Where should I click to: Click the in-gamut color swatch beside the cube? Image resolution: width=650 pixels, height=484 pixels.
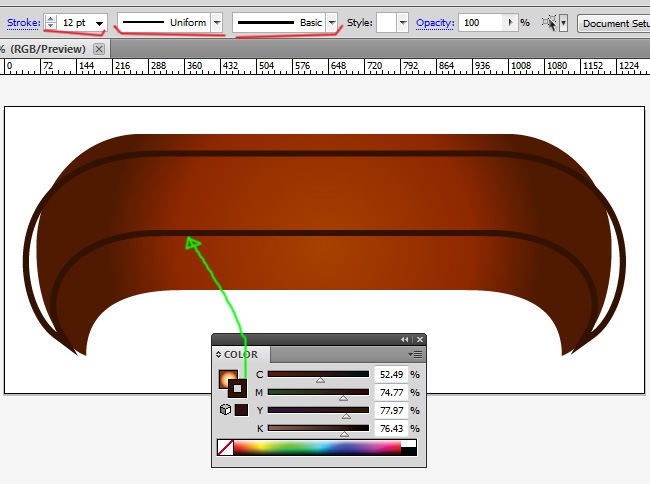click(241, 409)
